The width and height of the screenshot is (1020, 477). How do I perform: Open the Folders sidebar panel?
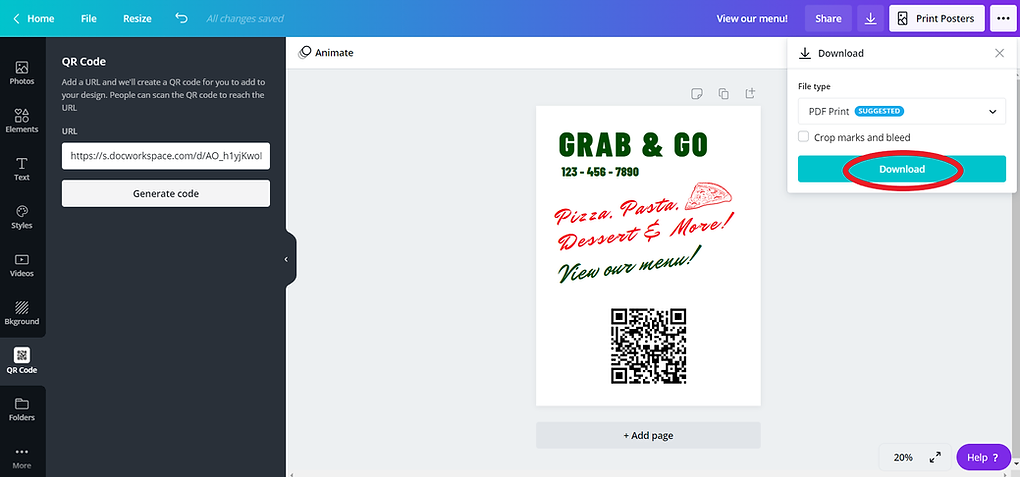(x=21, y=409)
